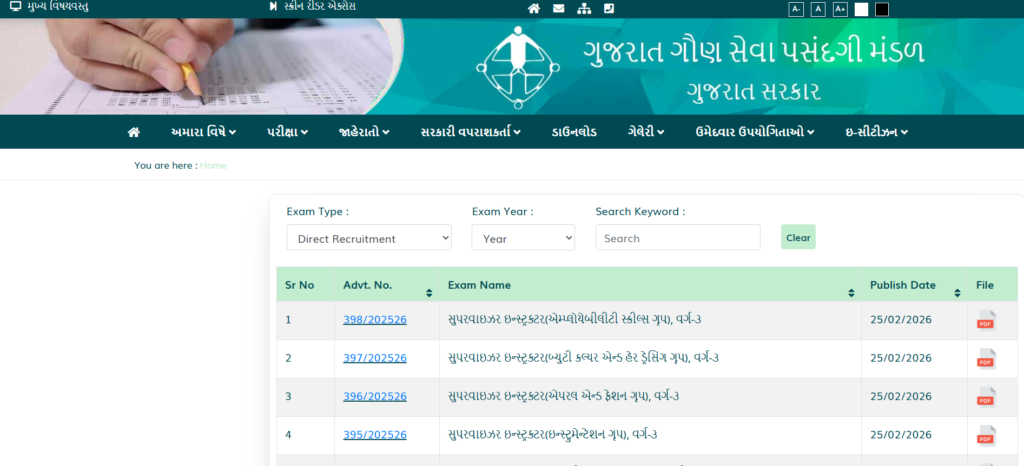Click publish date 25/02/2026 in row 3
The height and width of the screenshot is (466, 1024).
pos(901,397)
